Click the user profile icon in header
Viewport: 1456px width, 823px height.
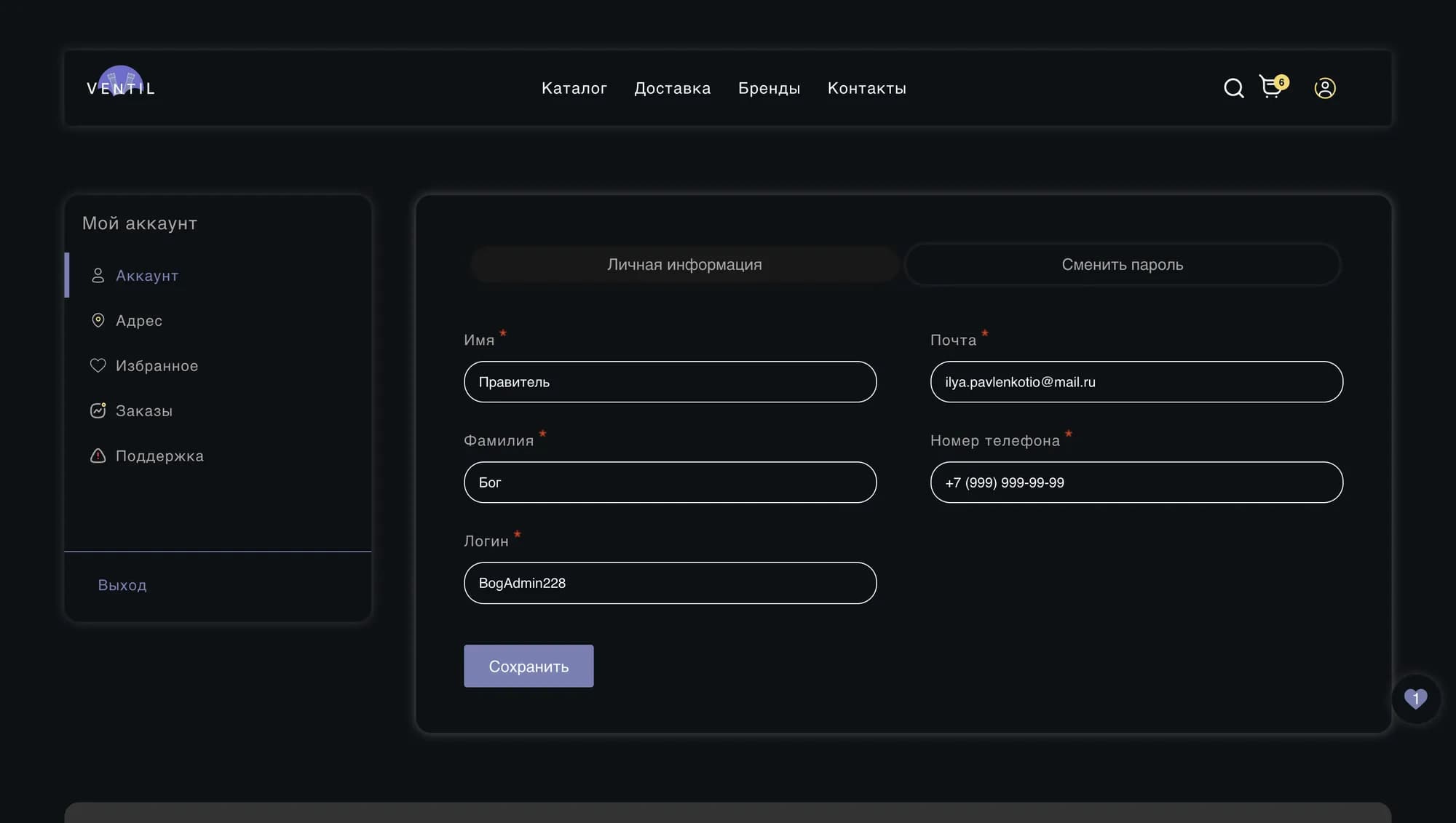pos(1324,88)
